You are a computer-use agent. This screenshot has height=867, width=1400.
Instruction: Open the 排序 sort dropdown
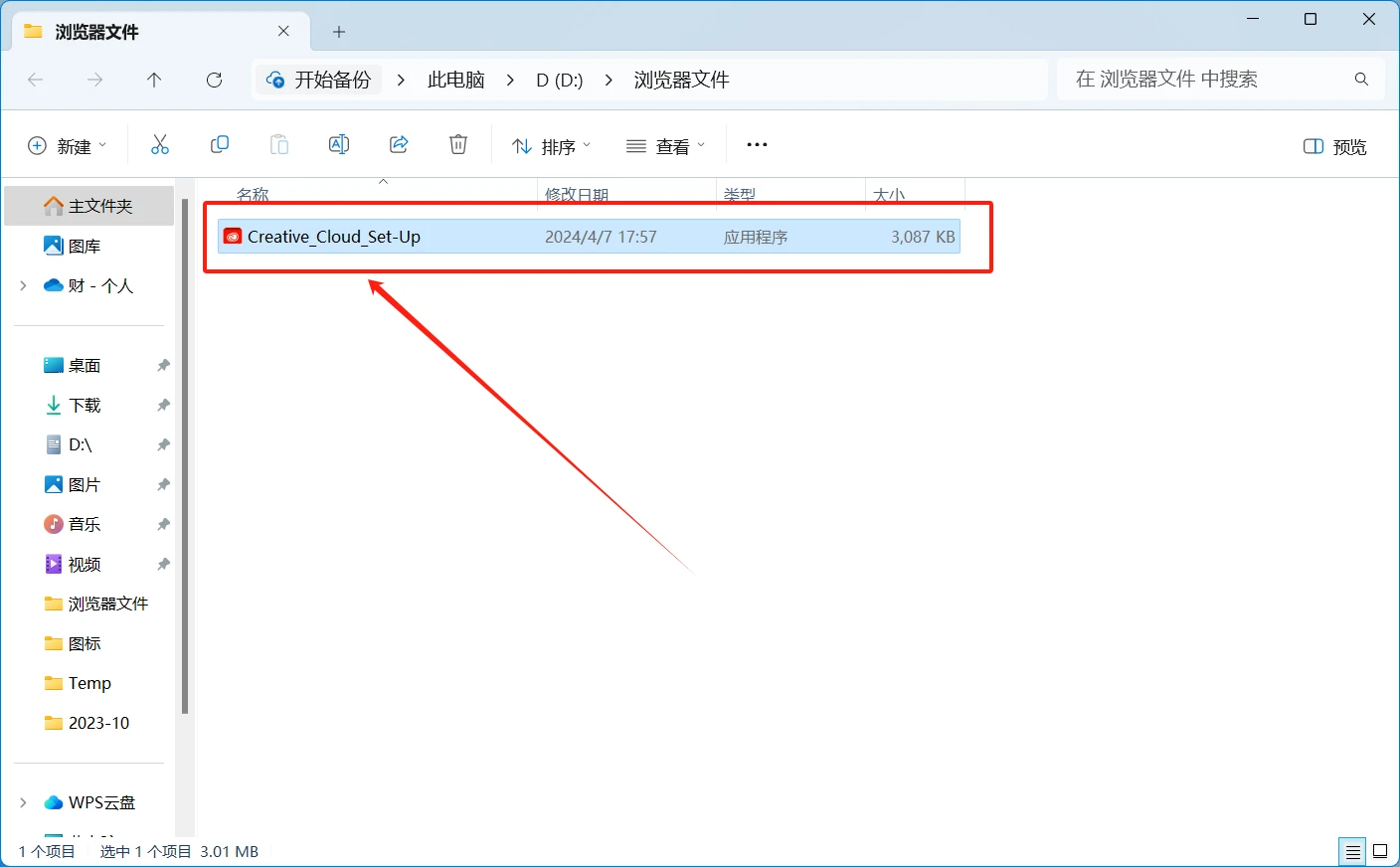point(551,146)
